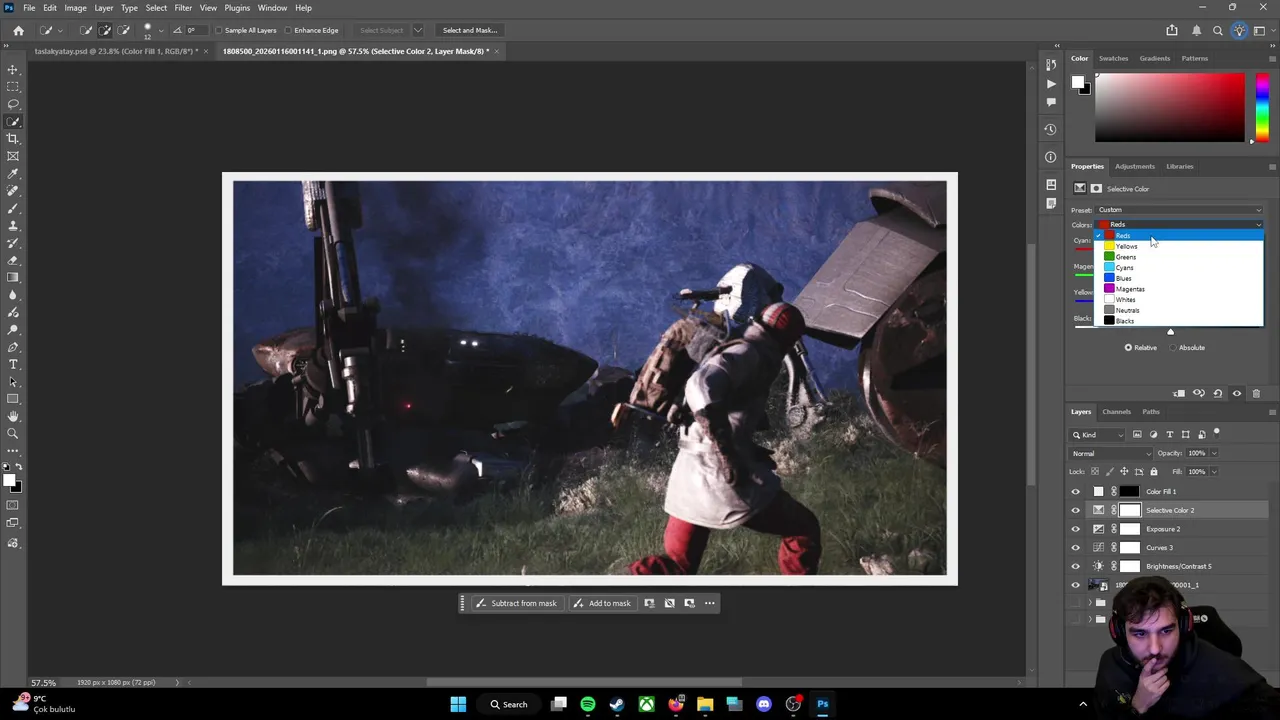The height and width of the screenshot is (720, 1280).
Task: Hide the Brightness/Contrast 5 layer
Action: click(1076, 566)
